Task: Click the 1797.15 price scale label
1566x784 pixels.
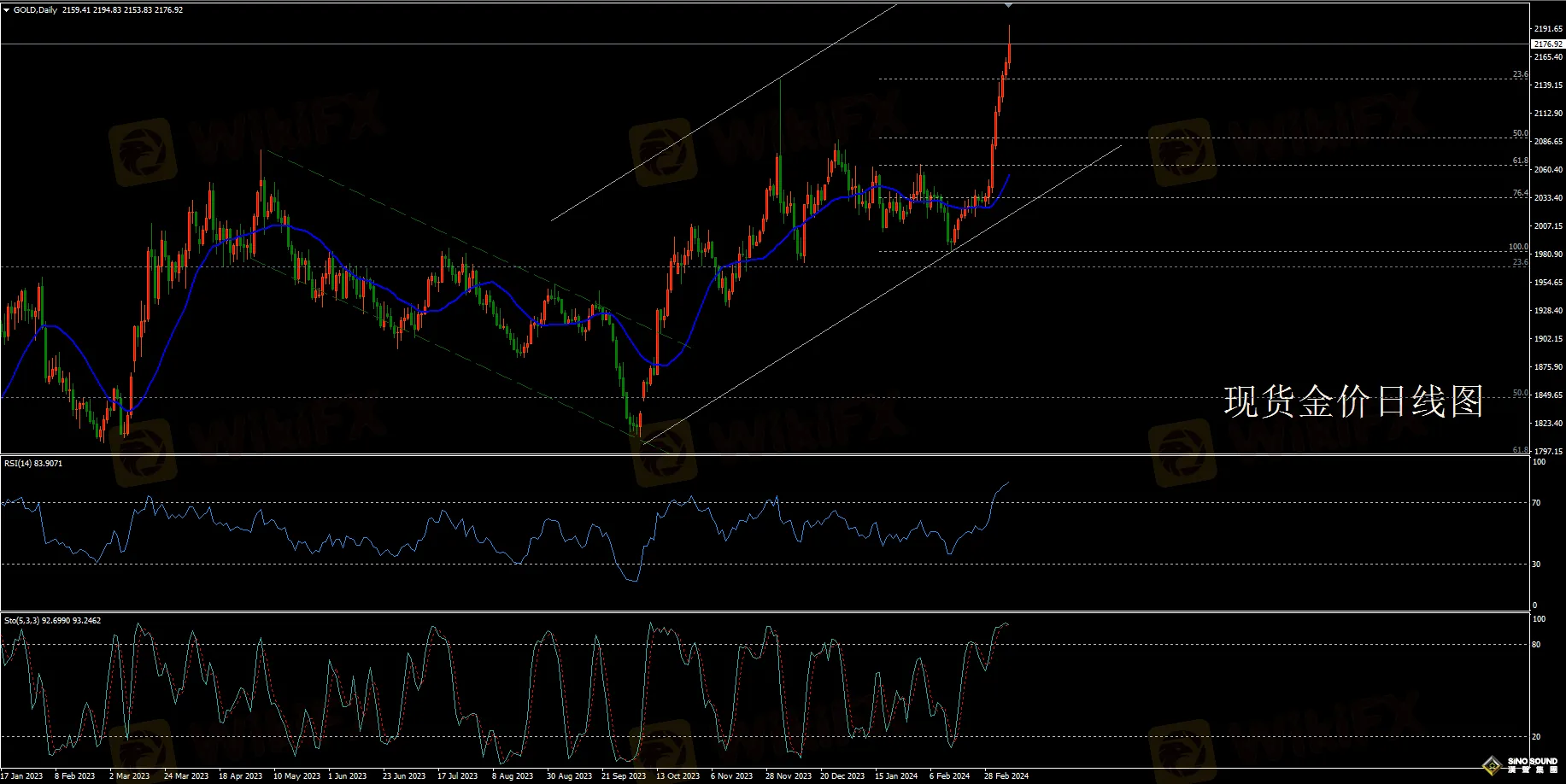Action: [1548, 451]
